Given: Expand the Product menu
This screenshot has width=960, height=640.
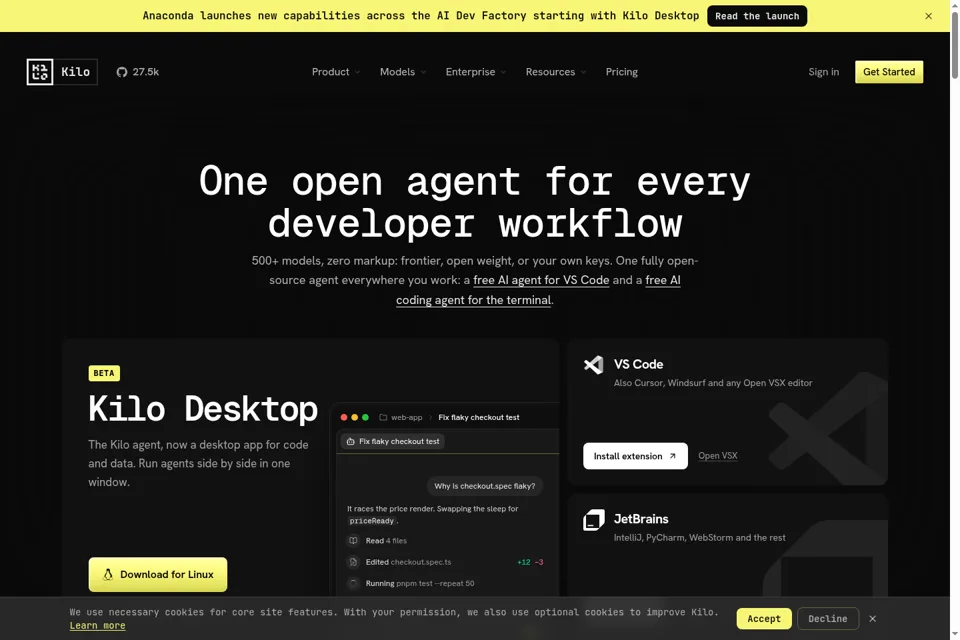Looking at the screenshot, I should pos(336,72).
